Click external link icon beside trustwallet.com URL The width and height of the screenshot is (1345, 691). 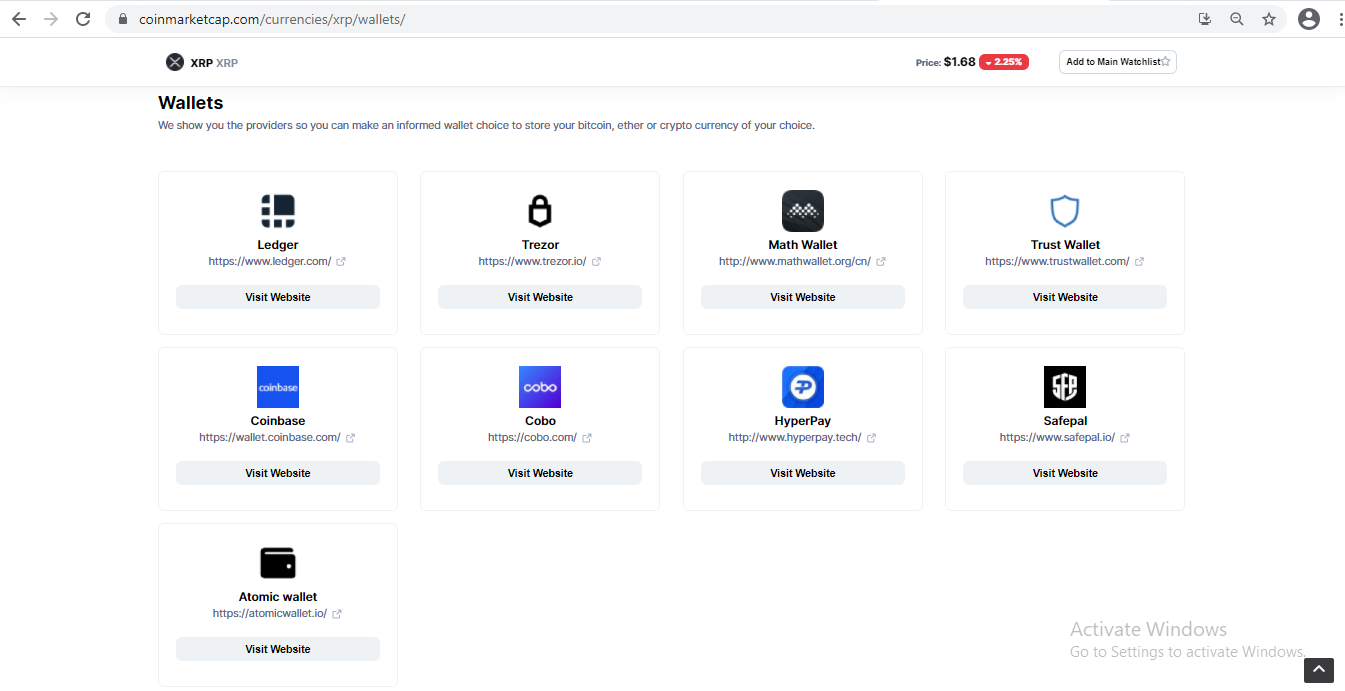[1139, 261]
